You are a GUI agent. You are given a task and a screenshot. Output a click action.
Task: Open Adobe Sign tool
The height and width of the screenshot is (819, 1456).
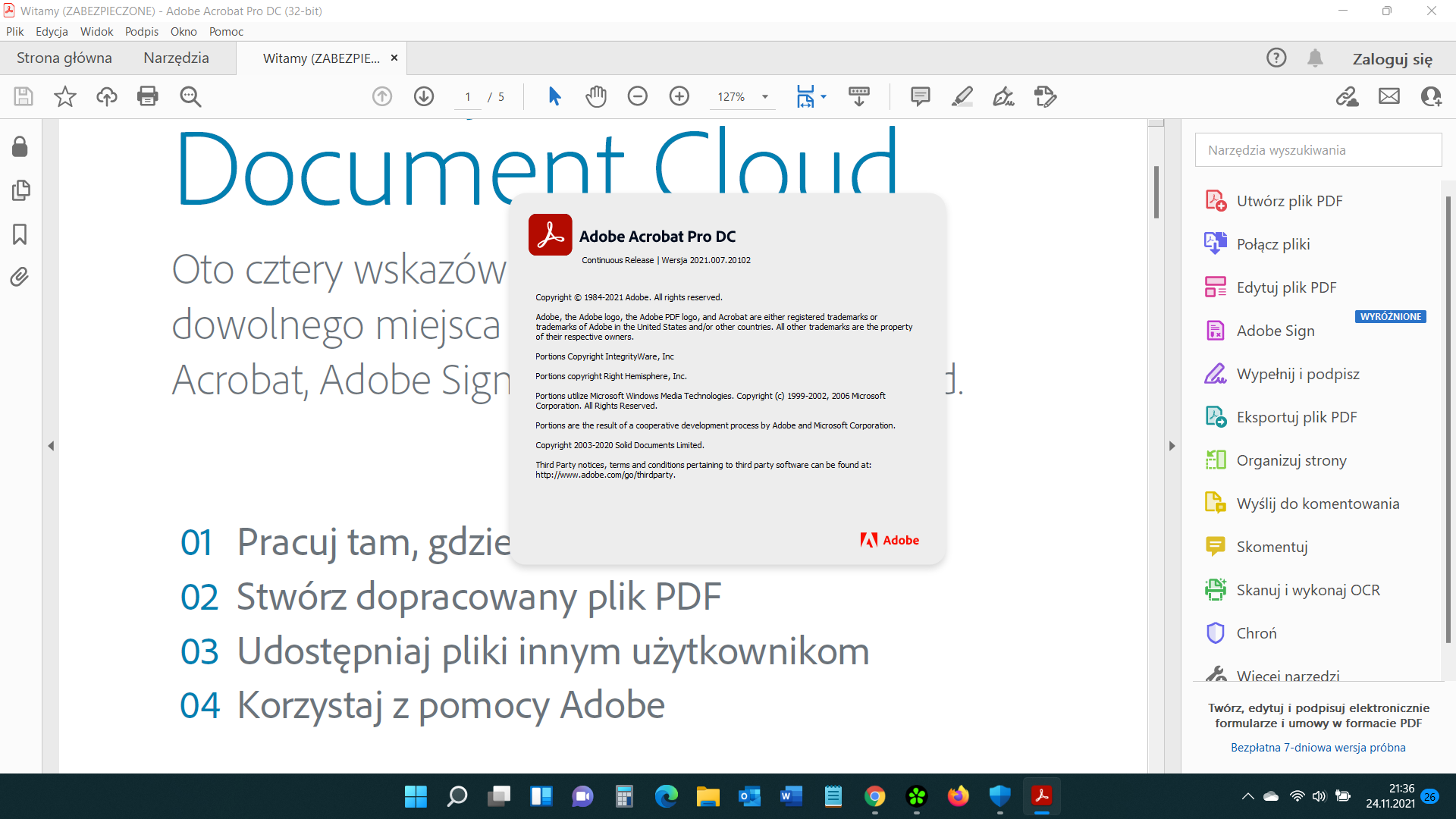click(x=1260, y=331)
